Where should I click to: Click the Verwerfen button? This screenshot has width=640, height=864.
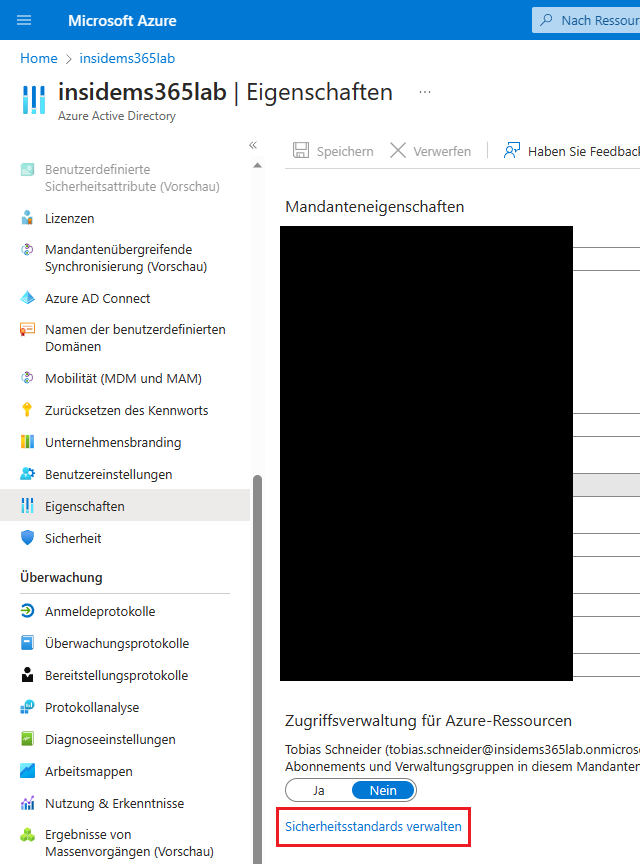(430, 151)
